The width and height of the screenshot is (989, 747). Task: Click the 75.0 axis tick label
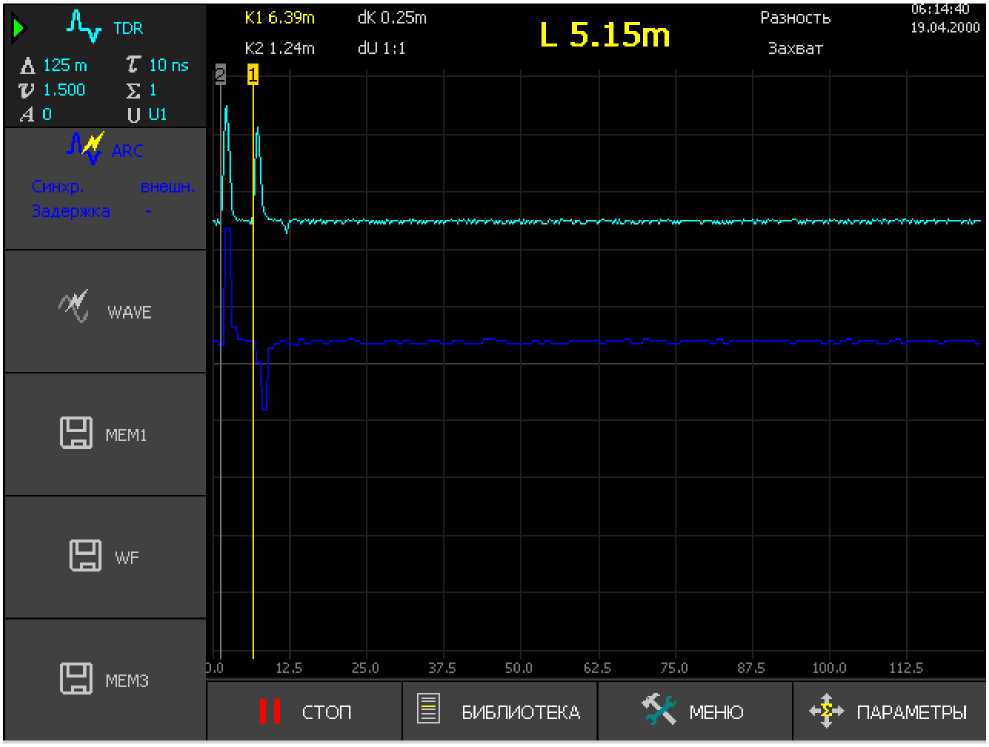pos(674,668)
